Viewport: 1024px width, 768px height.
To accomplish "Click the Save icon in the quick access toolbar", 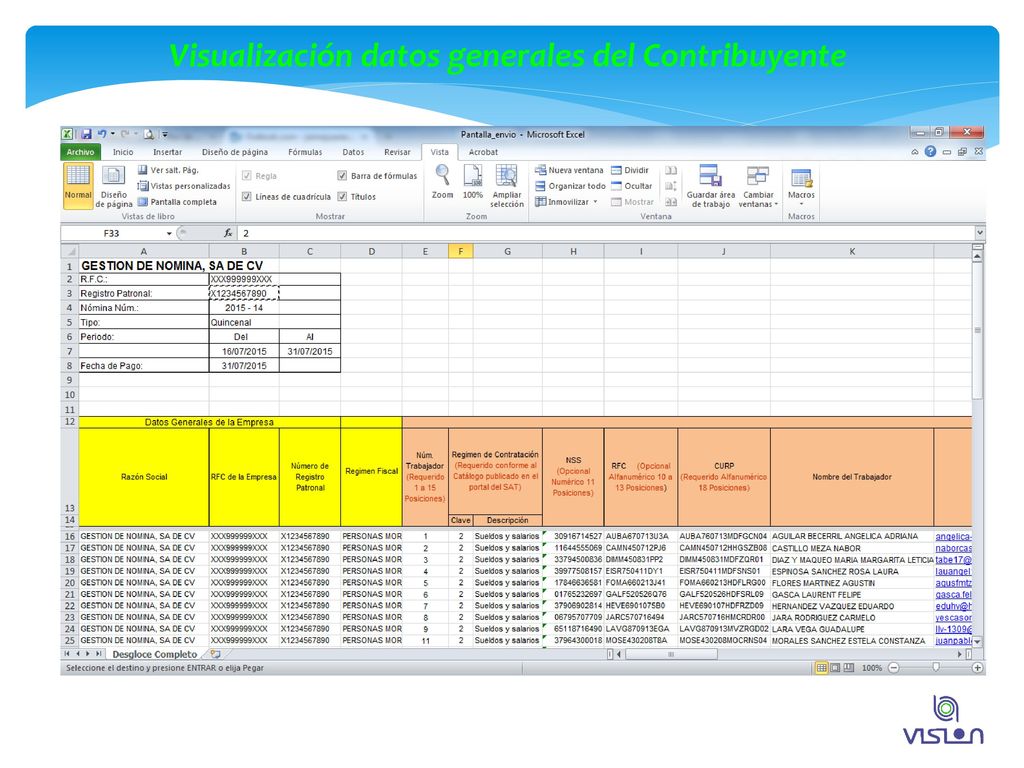I will [x=86, y=135].
